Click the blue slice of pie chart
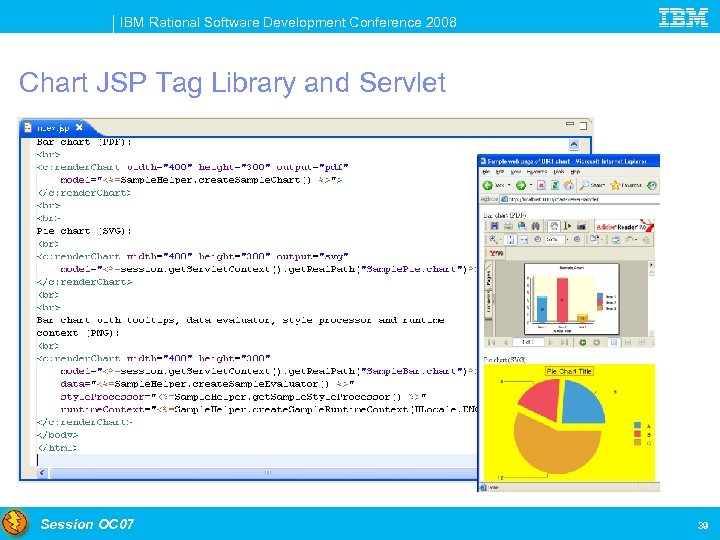The height and width of the screenshot is (540, 720). pyautogui.click(x=583, y=402)
